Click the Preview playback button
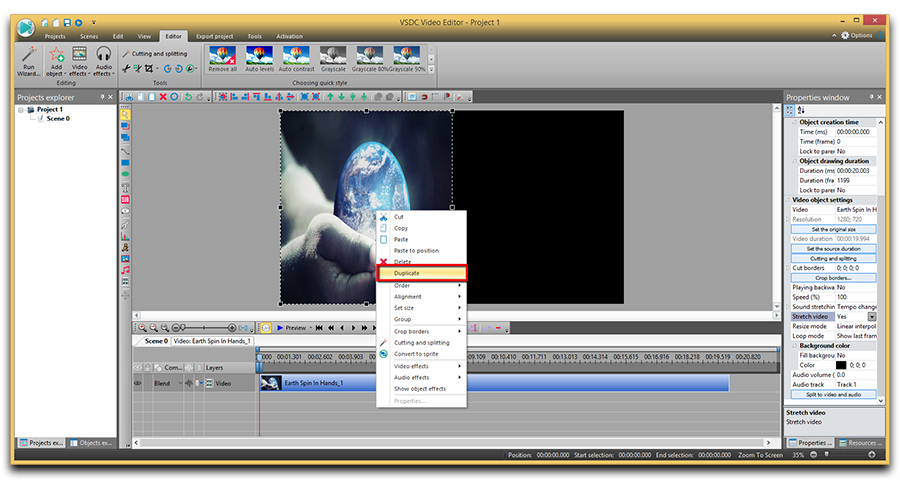 (292, 328)
